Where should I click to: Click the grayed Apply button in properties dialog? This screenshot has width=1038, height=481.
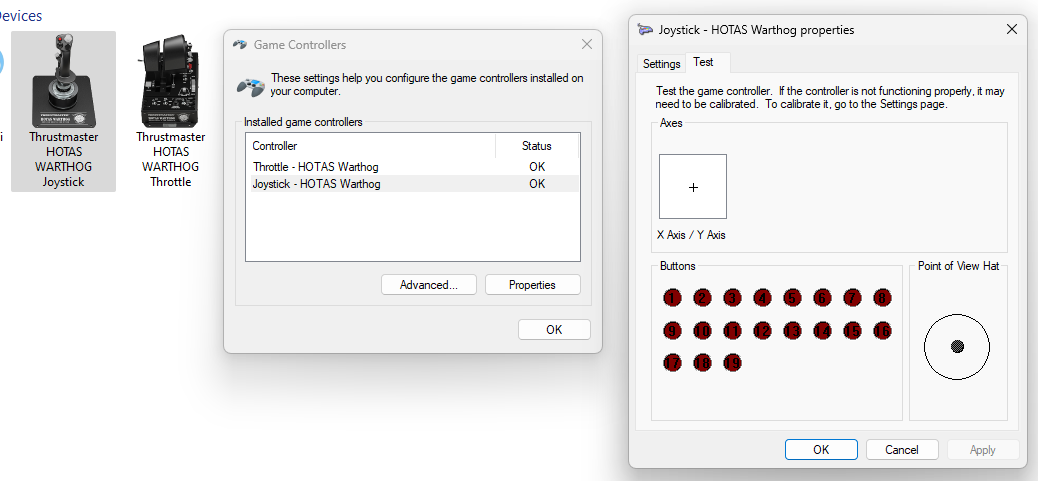(x=982, y=449)
